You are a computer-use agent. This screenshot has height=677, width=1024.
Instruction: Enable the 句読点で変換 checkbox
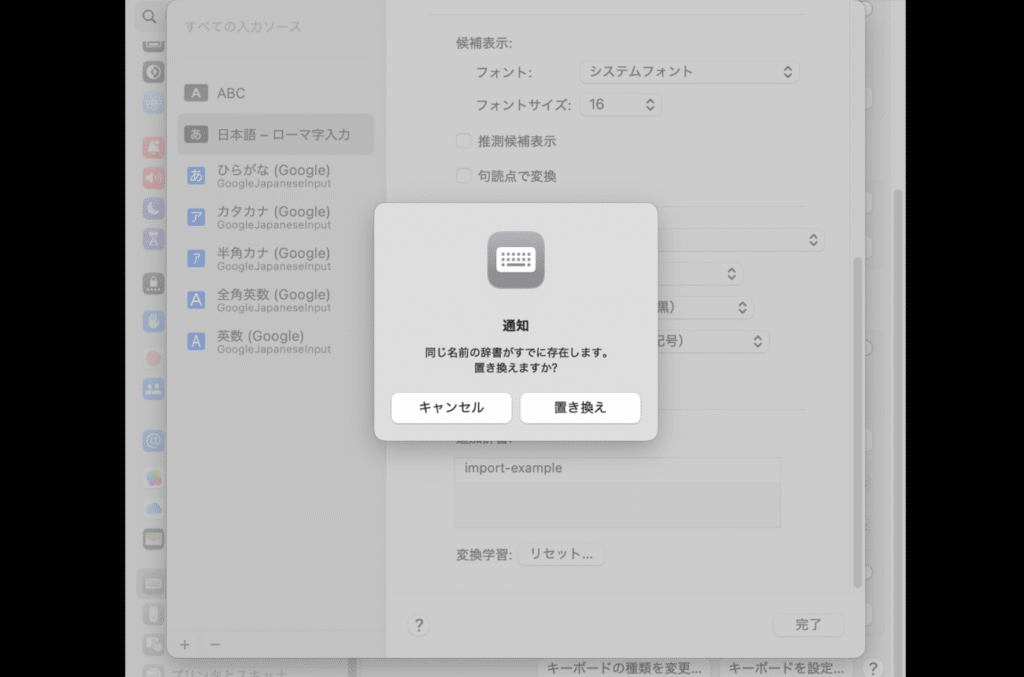coord(463,175)
